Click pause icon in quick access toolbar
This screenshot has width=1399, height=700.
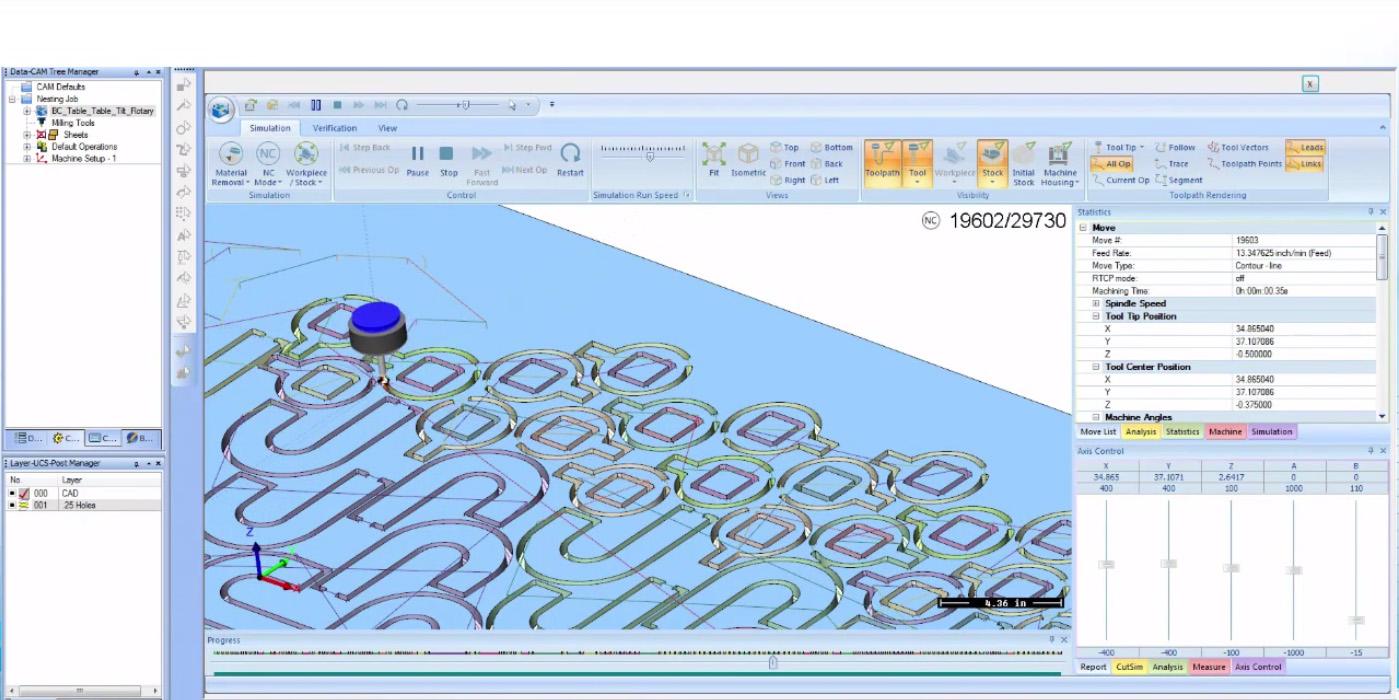click(x=316, y=105)
